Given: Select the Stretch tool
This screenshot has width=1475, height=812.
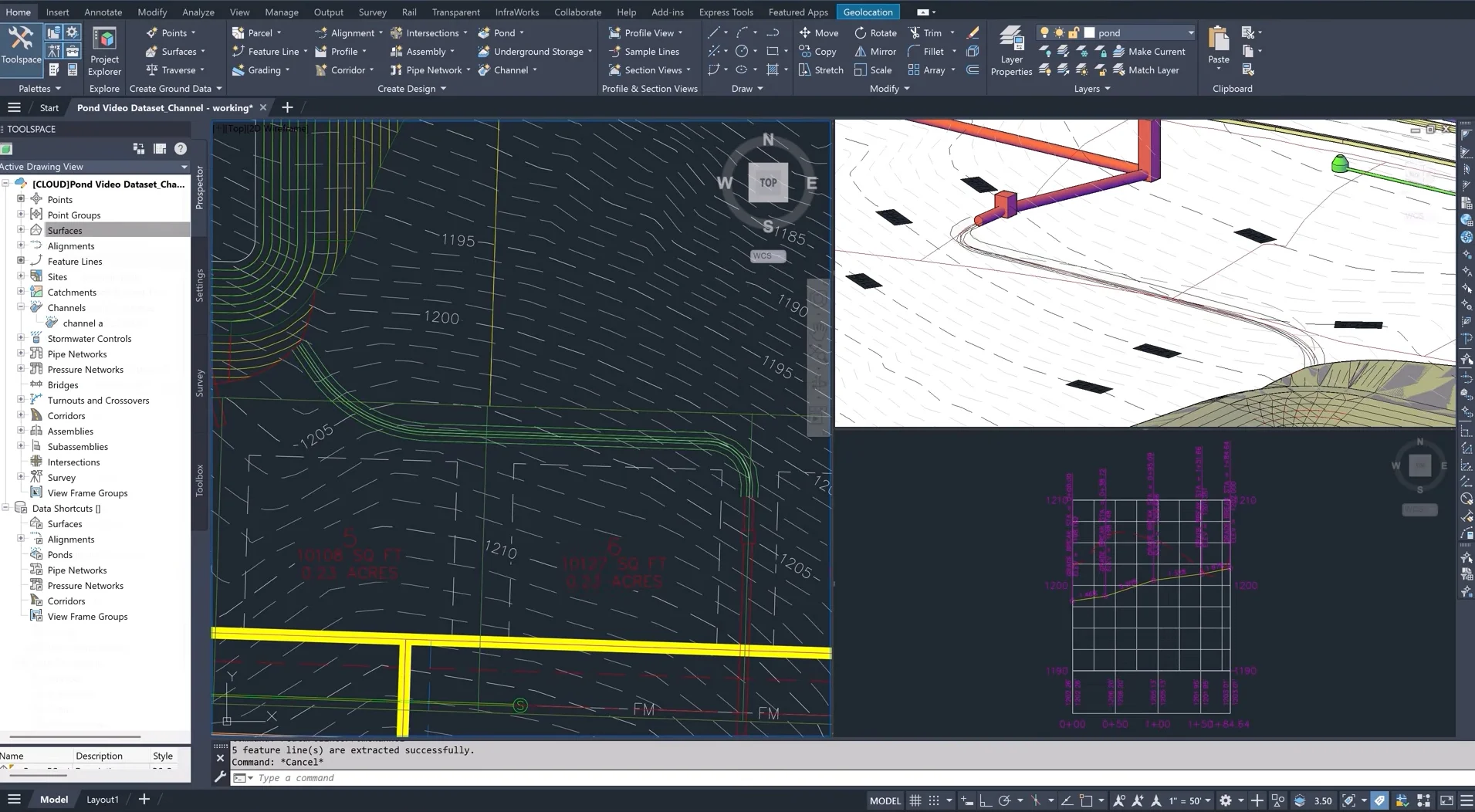Looking at the screenshot, I should (x=821, y=69).
